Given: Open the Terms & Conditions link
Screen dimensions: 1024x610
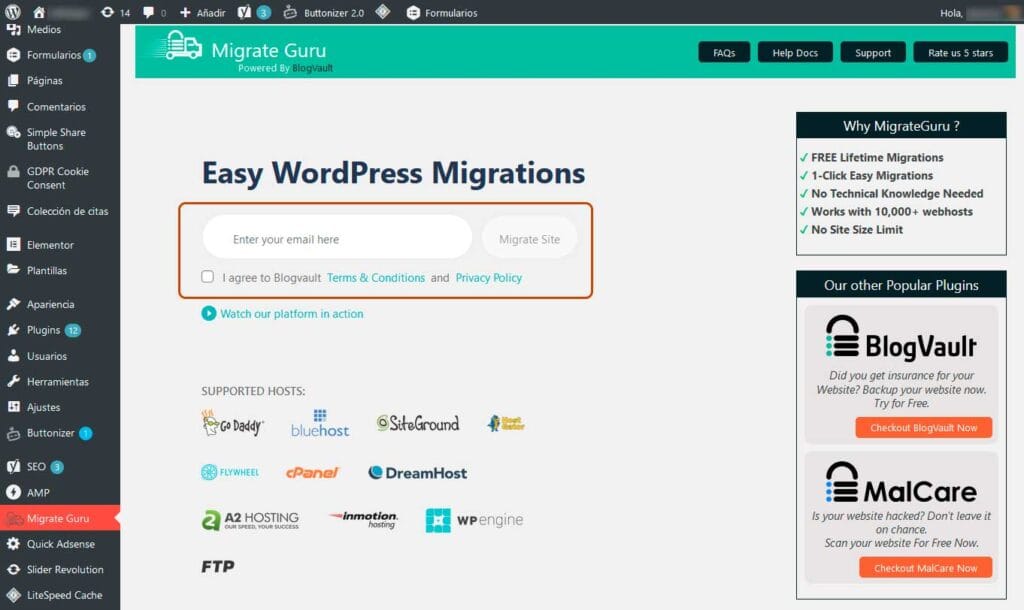Looking at the screenshot, I should point(375,278).
